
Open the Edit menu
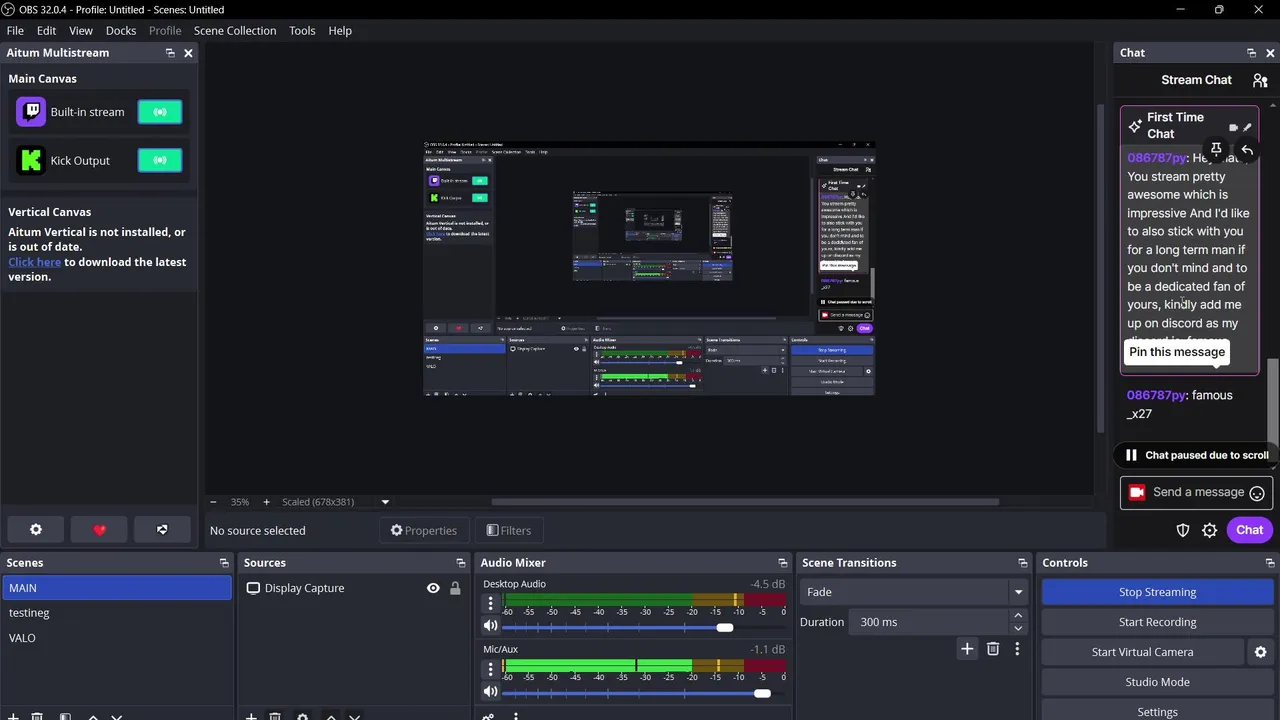tap(46, 31)
